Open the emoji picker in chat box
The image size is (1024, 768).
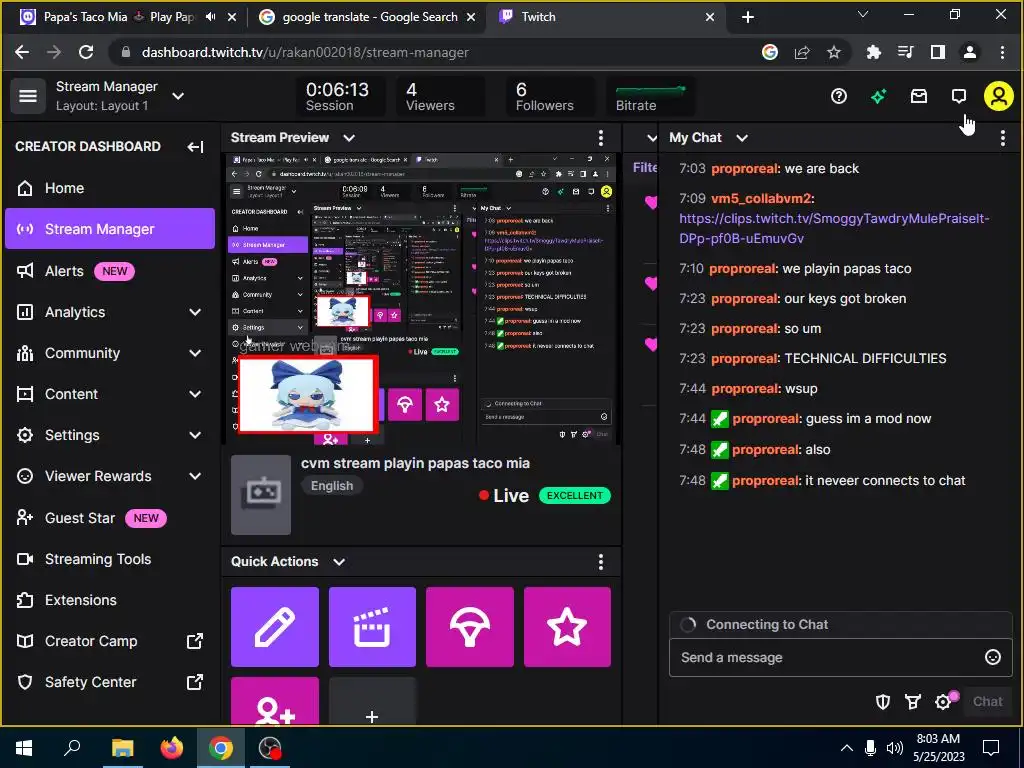(x=992, y=657)
